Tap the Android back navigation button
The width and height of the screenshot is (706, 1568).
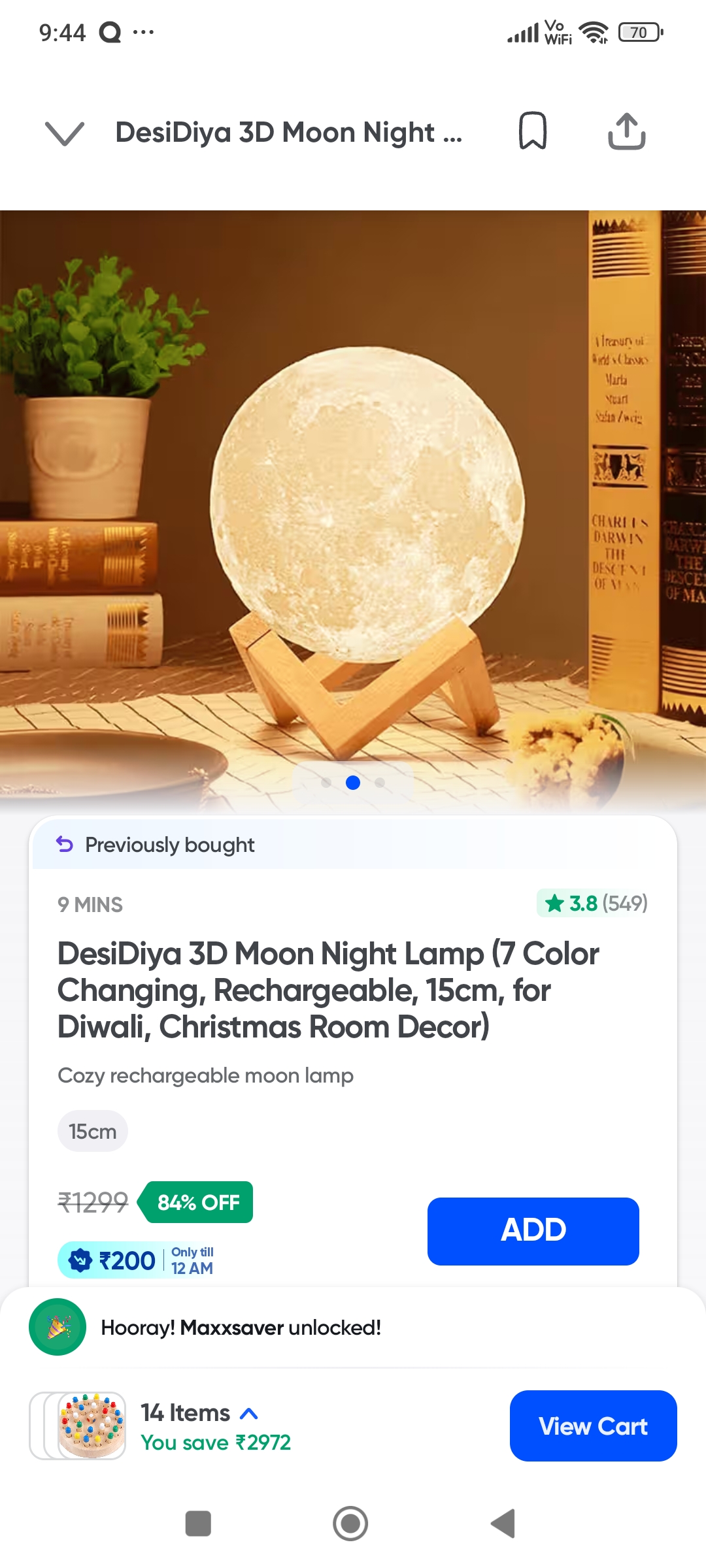(503, 1524)
